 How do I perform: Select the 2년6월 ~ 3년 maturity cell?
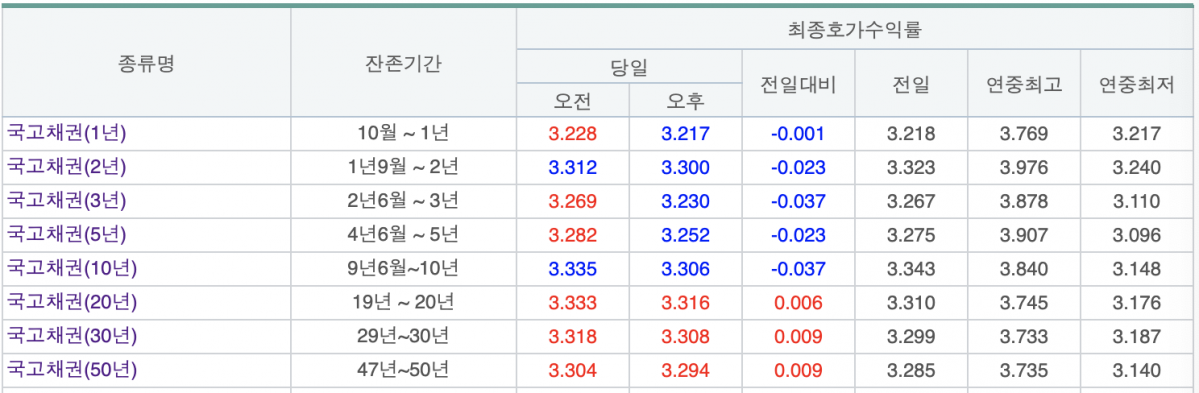(403, 201)
